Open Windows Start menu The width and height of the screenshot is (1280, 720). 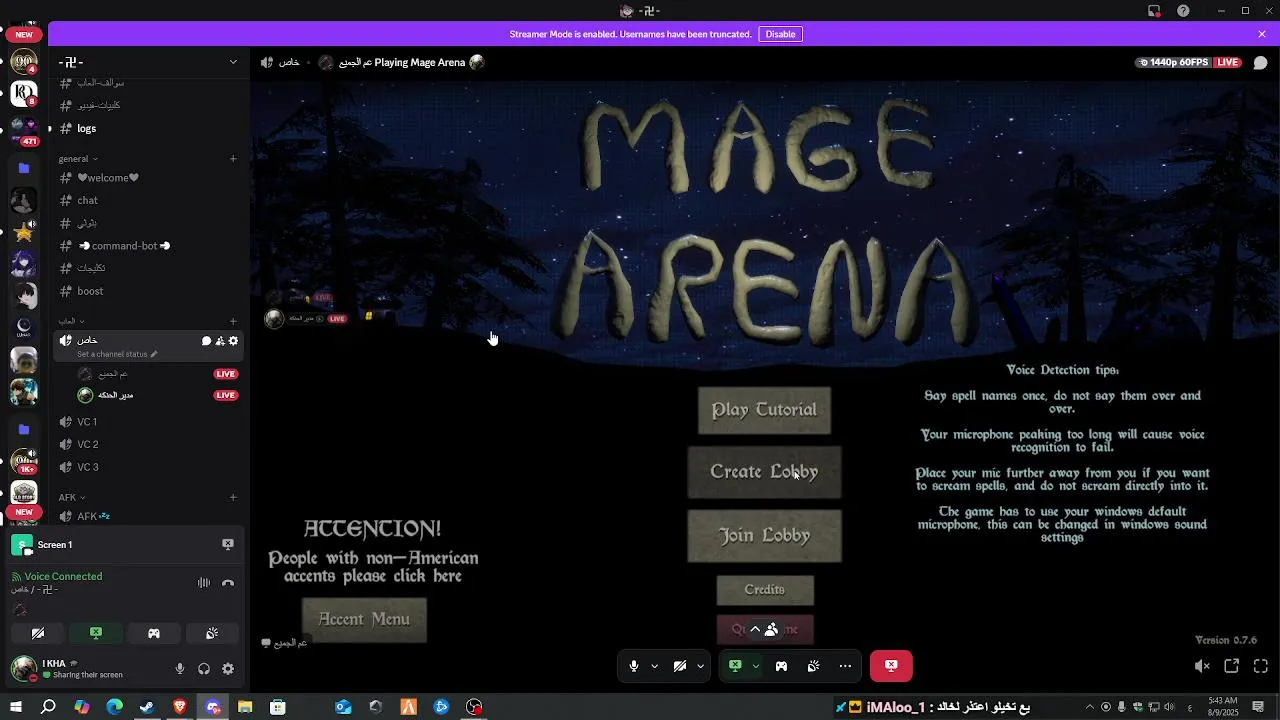pyautogui.click(x=15, y=707)
